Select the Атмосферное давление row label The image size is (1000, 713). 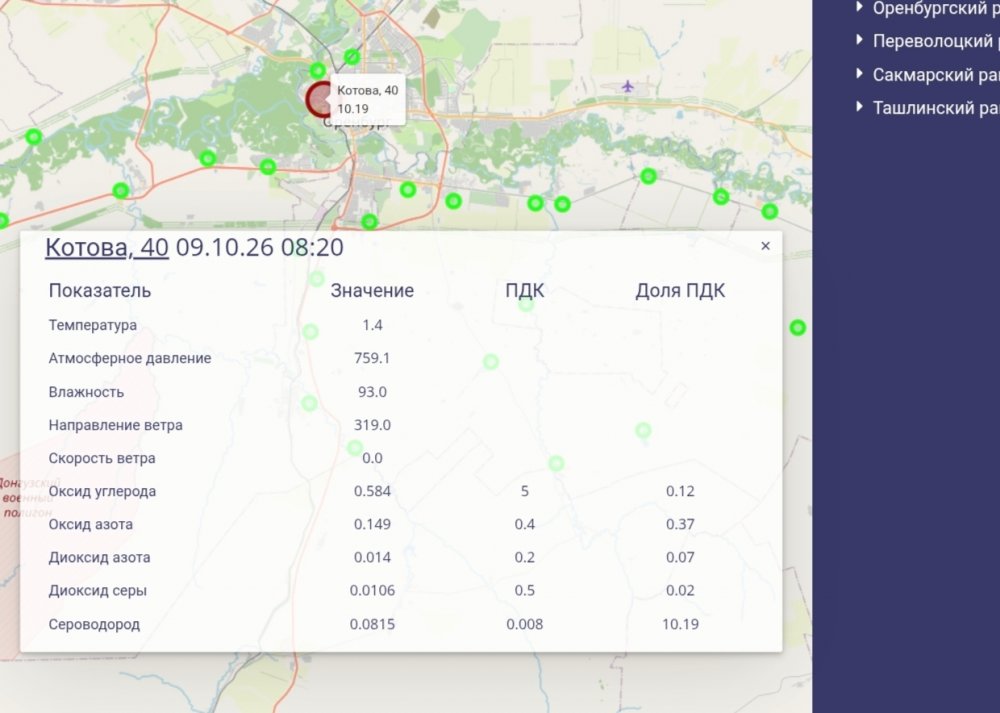129,358
